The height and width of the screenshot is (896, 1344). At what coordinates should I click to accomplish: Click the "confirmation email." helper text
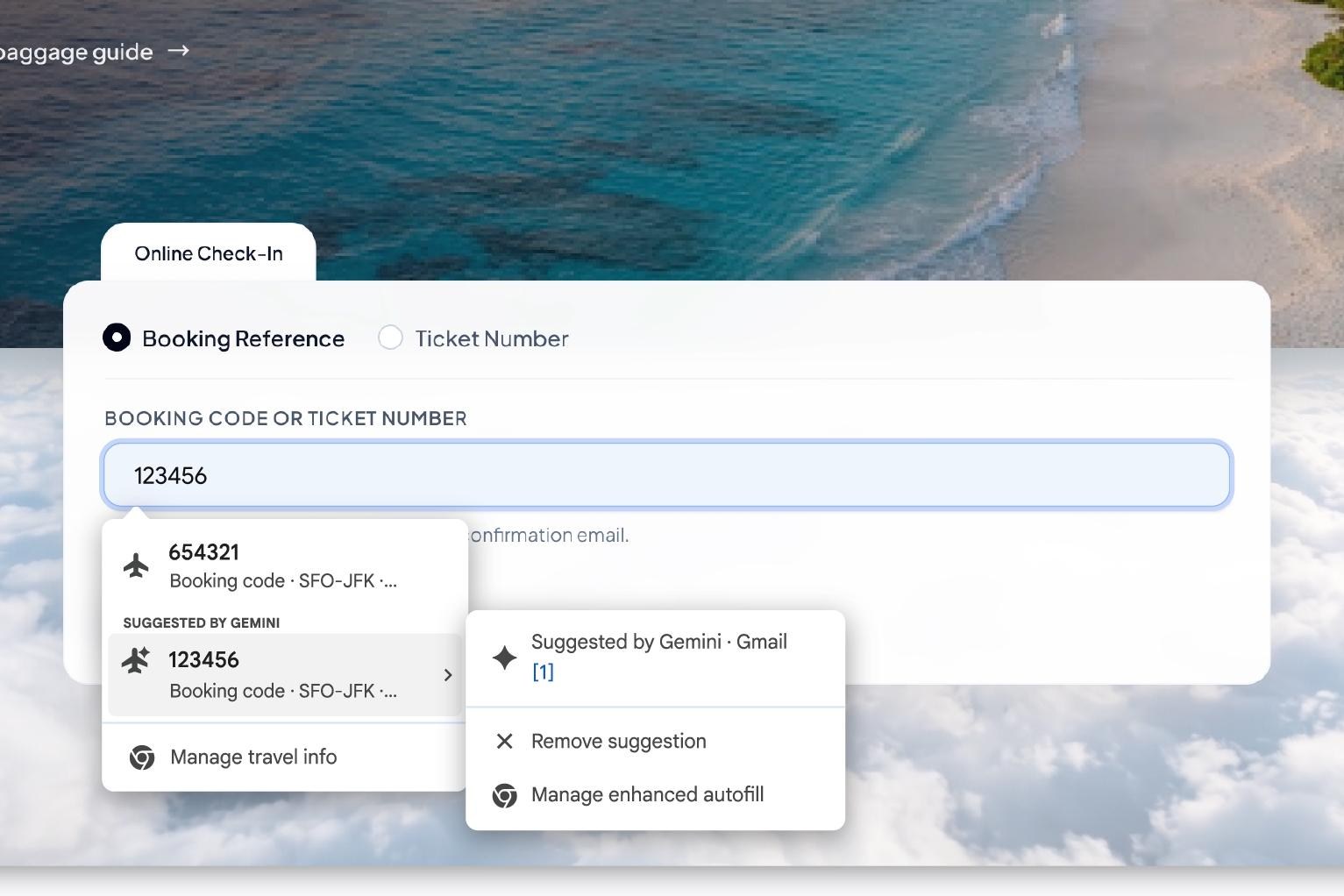549,536
